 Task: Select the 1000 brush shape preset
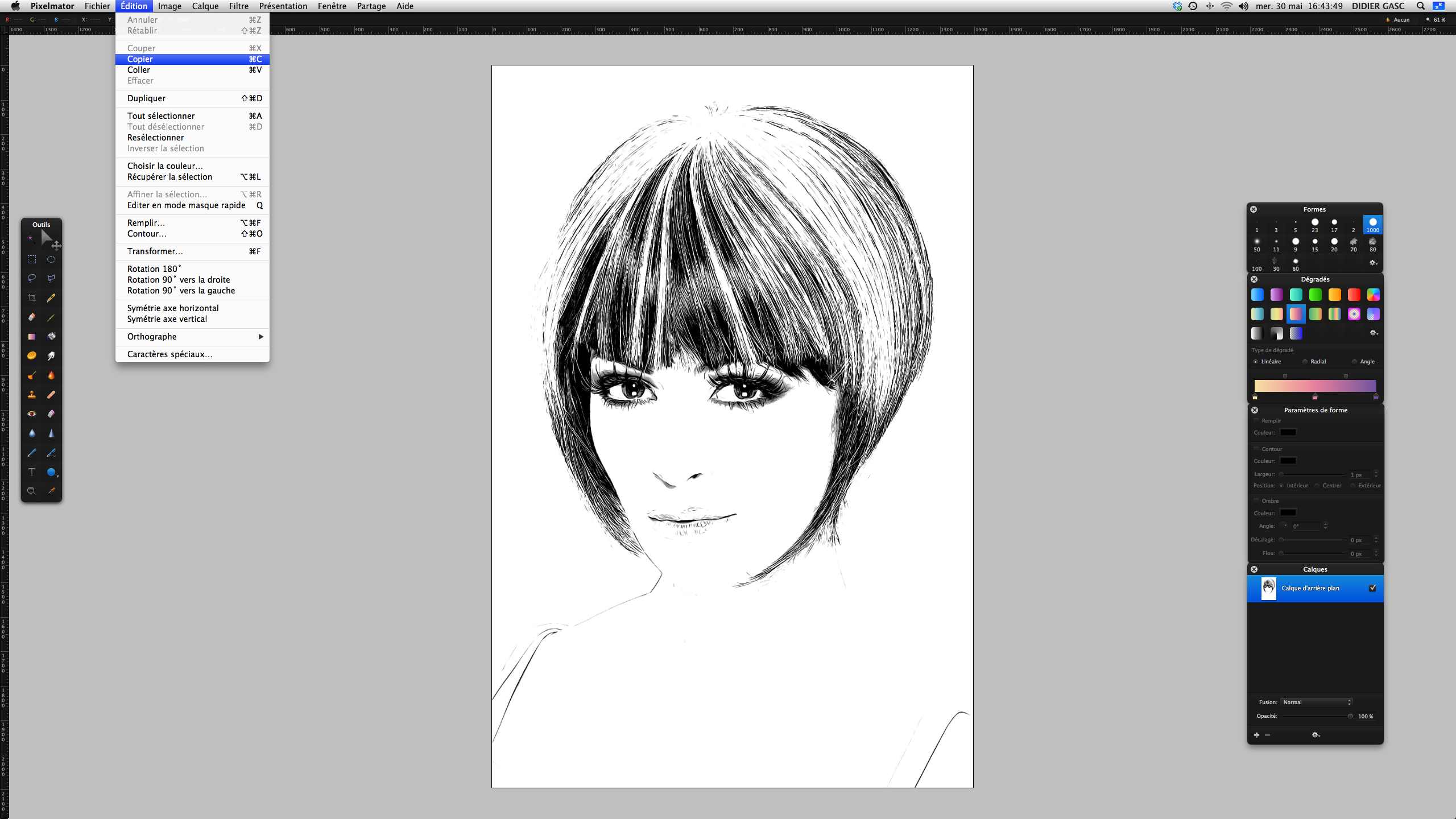(x=1372, y=225)
